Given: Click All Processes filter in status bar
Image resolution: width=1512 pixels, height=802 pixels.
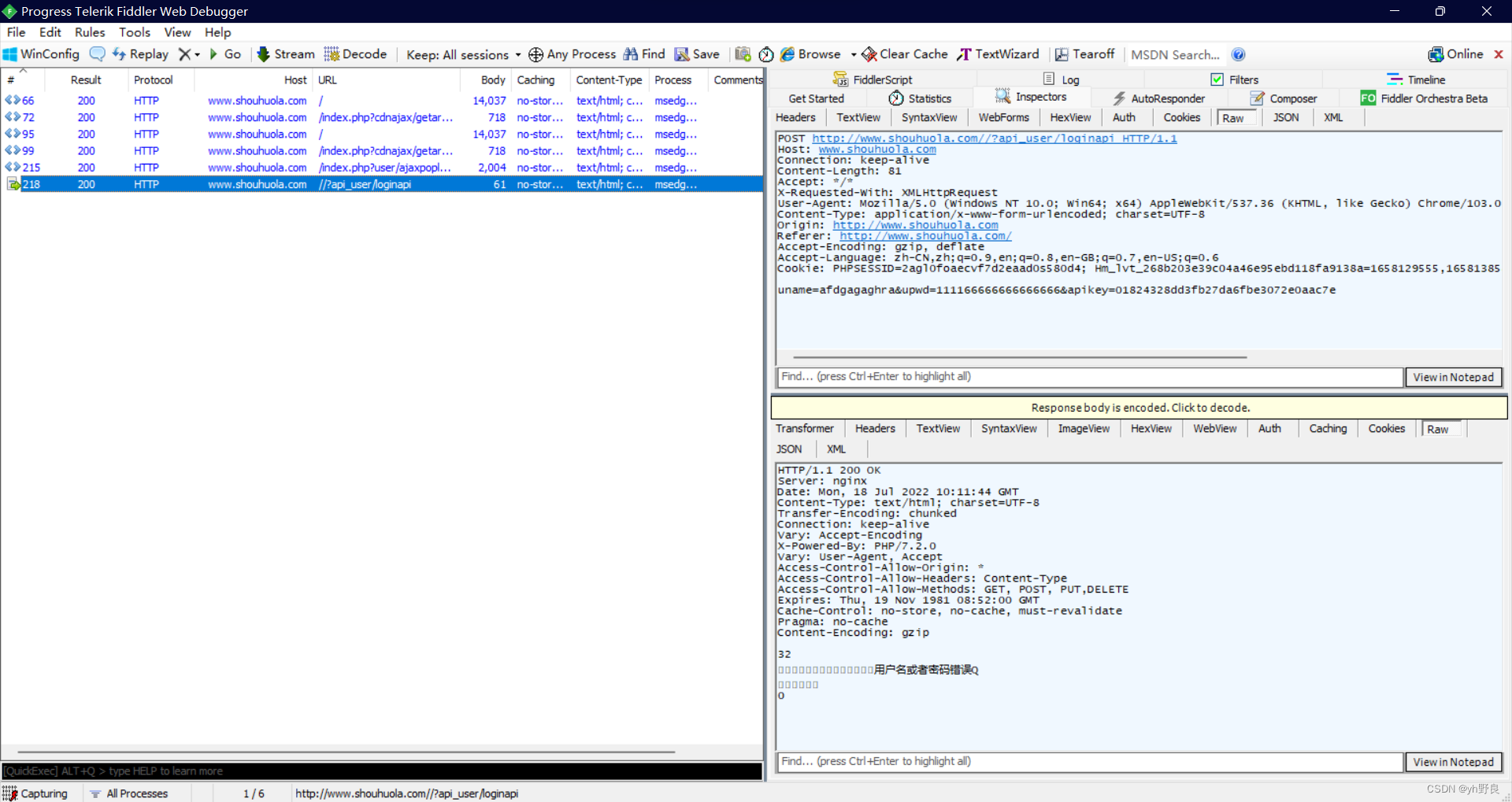Looking at the screenshot, I should click(x=129, y=793).
